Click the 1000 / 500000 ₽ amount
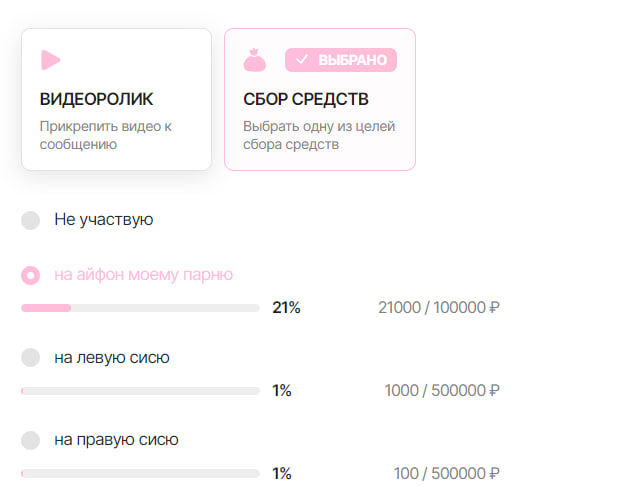This screenshot has height=497, width=625. click(442, 391)
